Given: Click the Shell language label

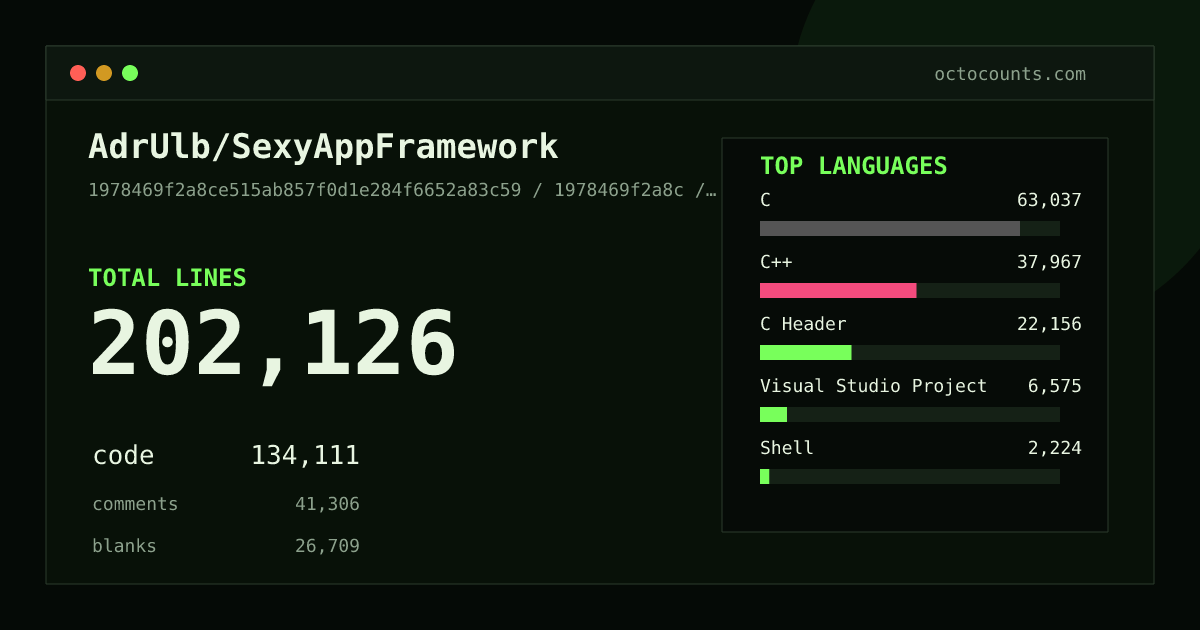Looking at the screenshot, I should [x=787, y=448].
